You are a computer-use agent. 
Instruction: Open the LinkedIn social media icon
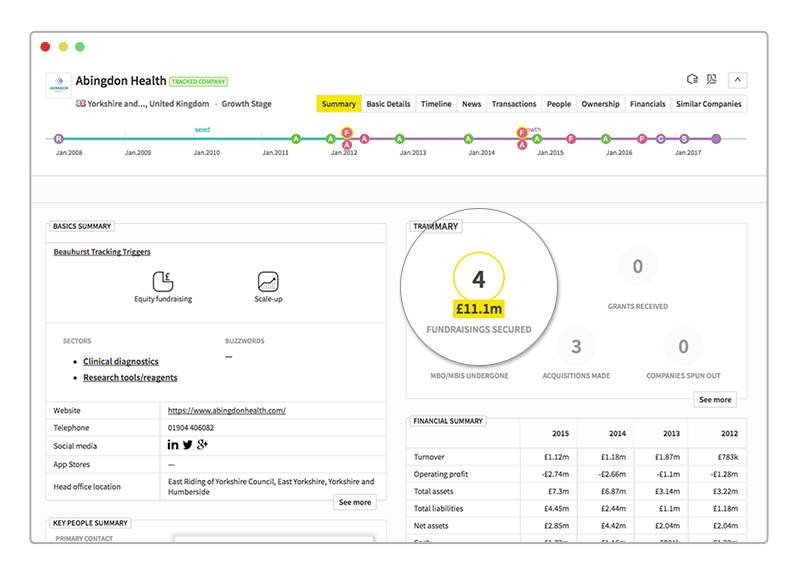point(173,445)
